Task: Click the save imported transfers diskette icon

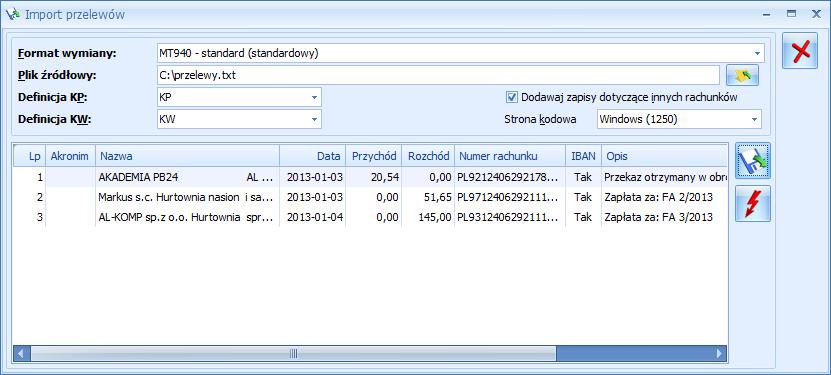Action: point(753,160)
